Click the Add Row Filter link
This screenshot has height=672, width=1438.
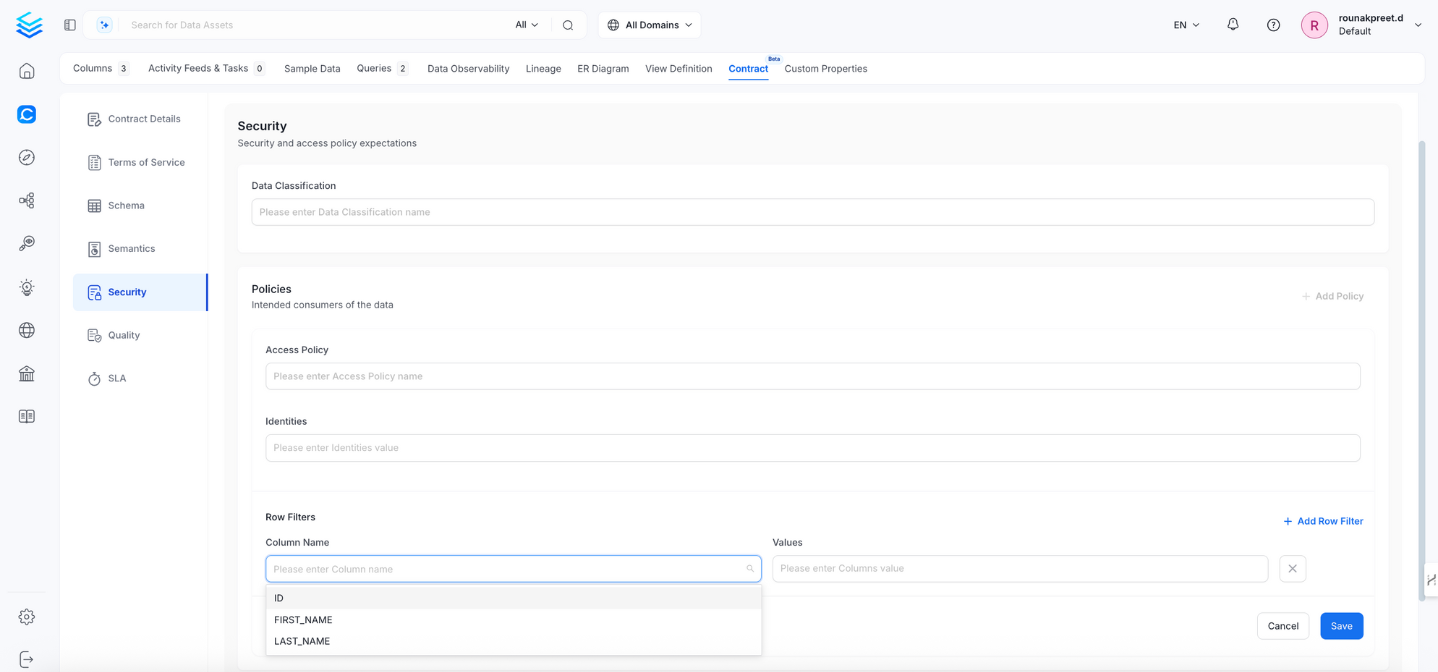coord(1323,521)
